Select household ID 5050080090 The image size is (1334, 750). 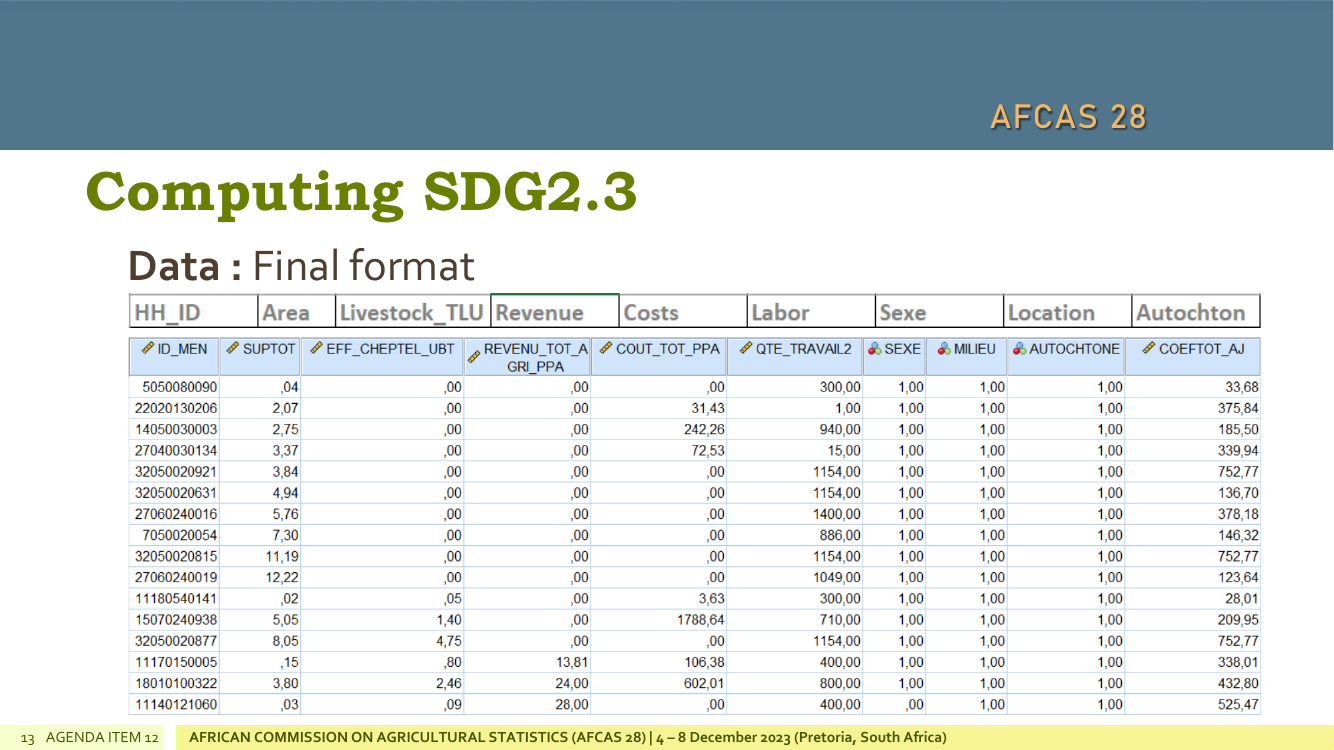coord(180,387)
